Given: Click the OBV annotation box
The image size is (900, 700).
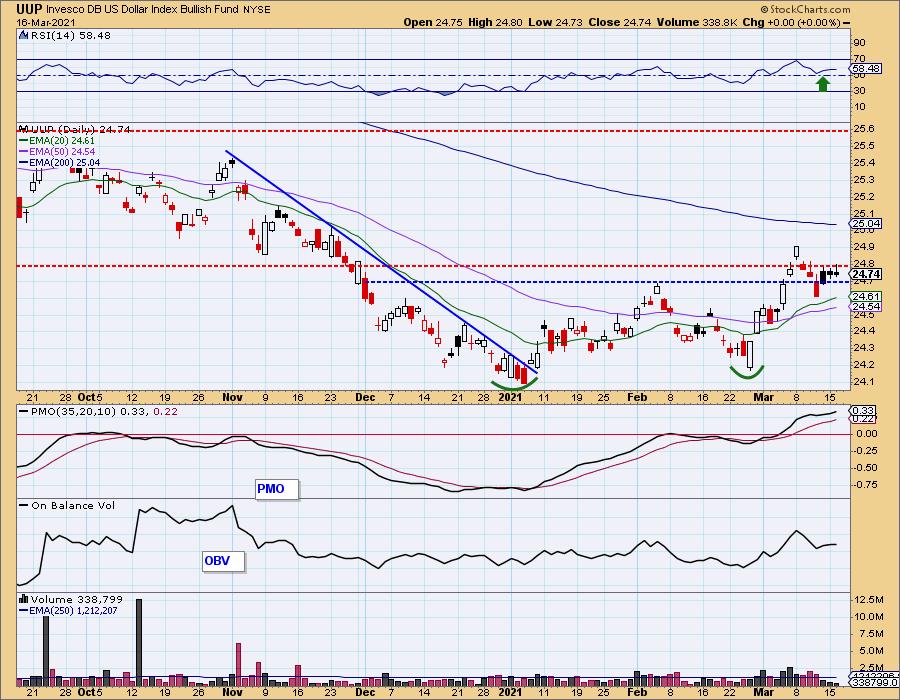Looking at the screenshot, I should [224, 561].
